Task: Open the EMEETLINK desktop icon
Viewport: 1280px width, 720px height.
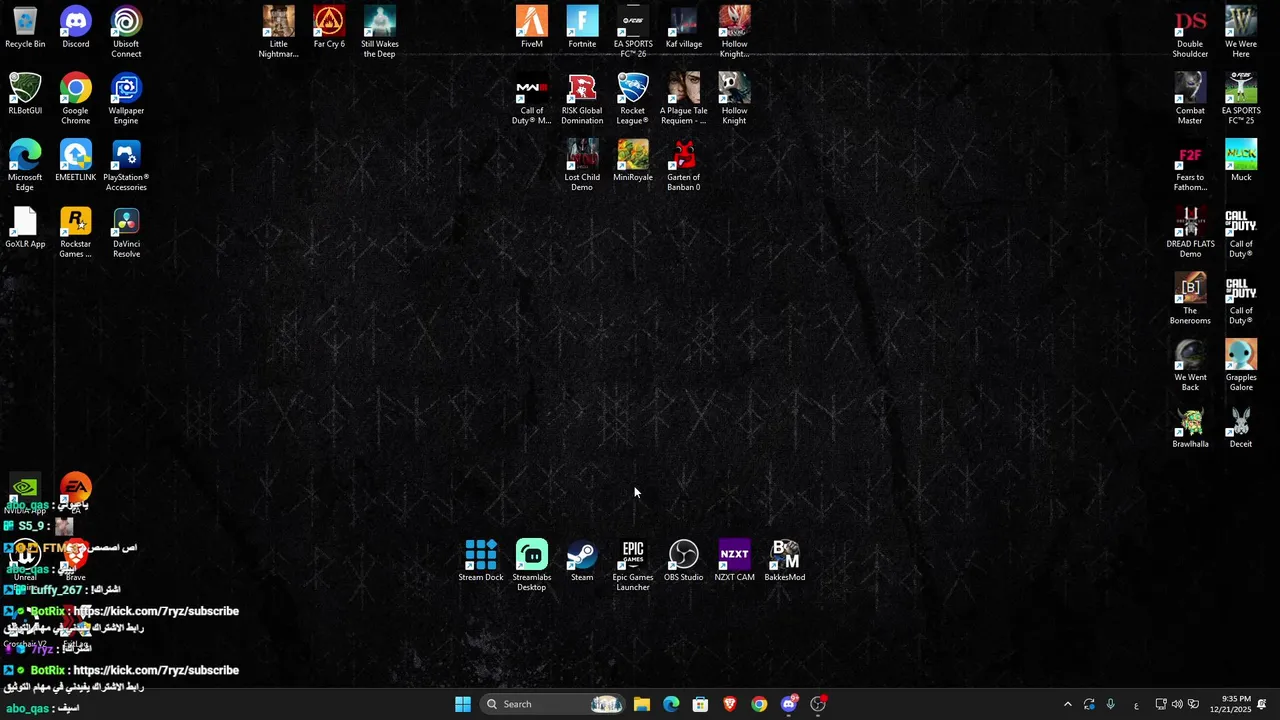Action: point(76,161)
